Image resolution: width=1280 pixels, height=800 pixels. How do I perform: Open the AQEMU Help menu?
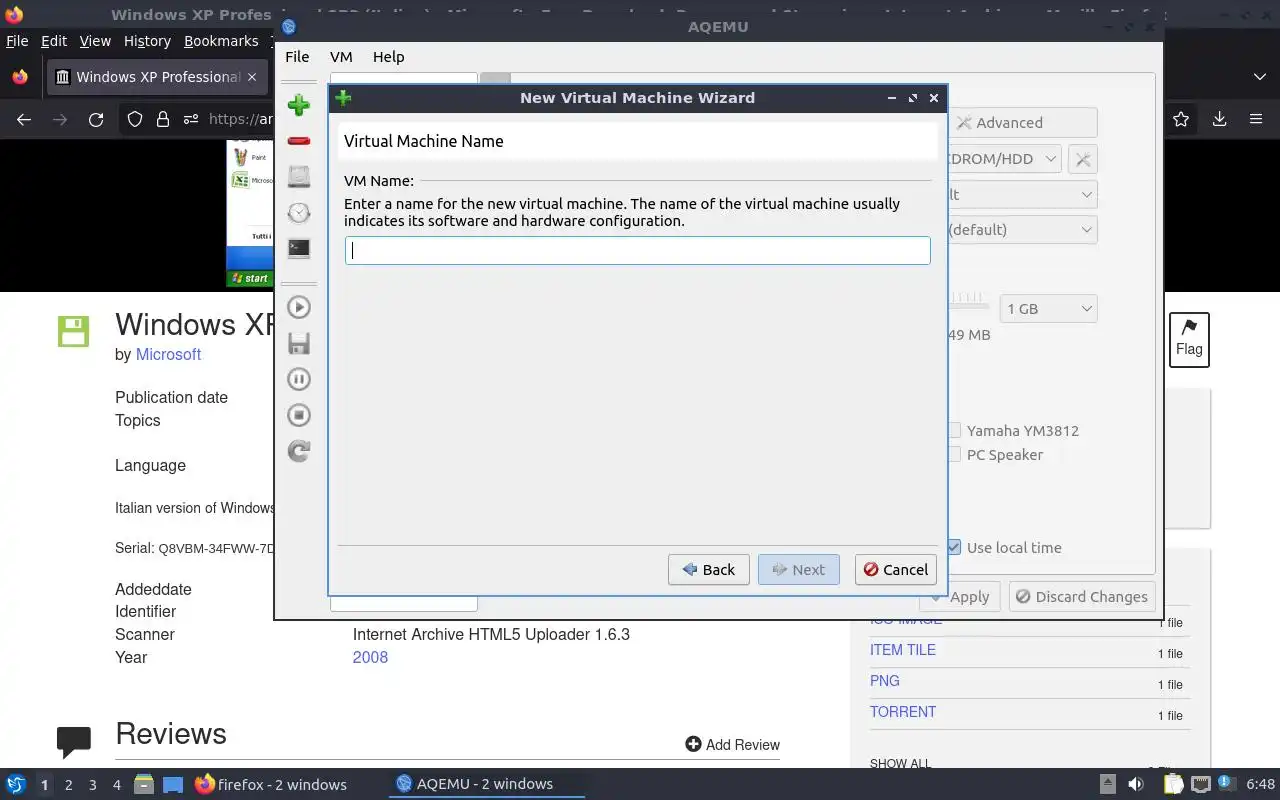(388, 57)
